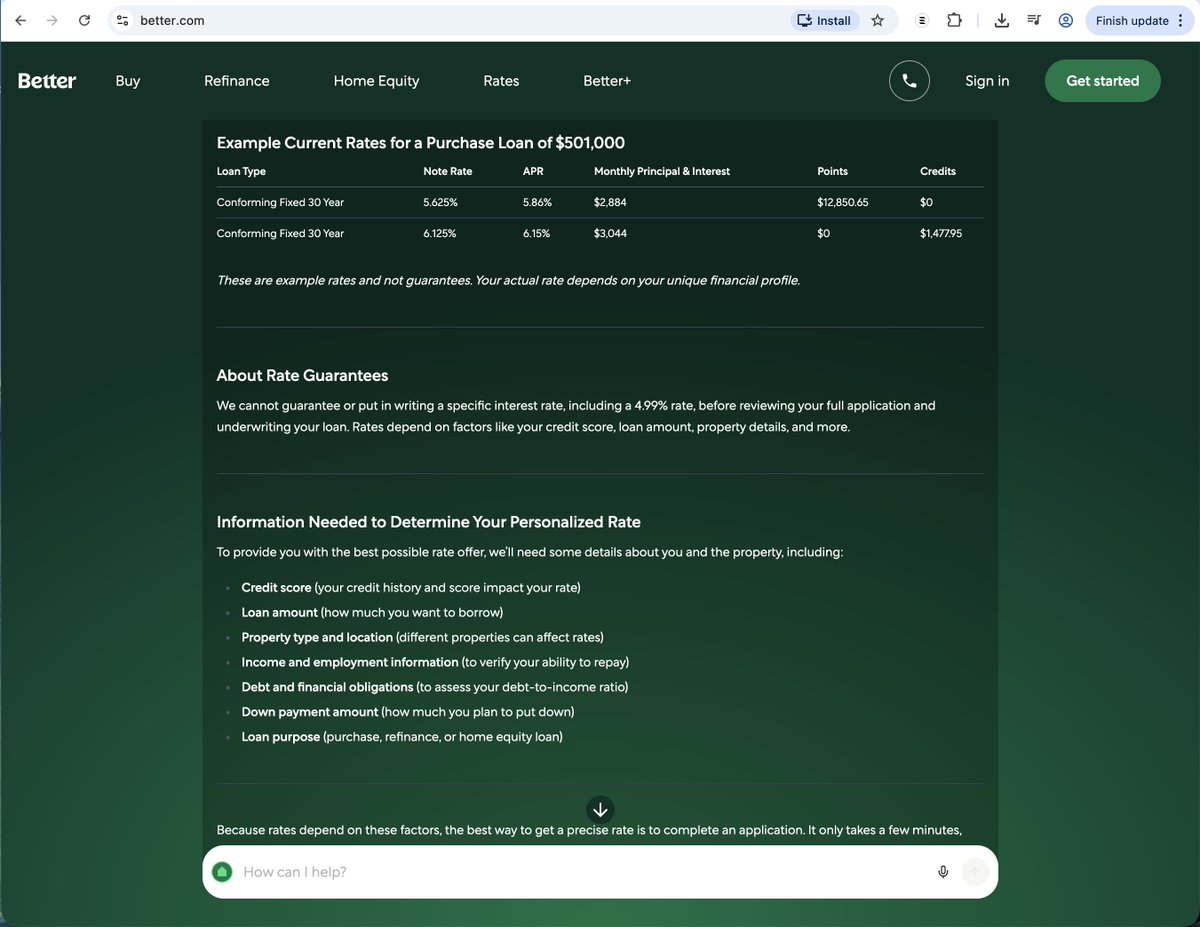Image resolution: width=1200 pixels, height=927 pixels.
Task: Click the Install app button
Action: coord(824,20)
